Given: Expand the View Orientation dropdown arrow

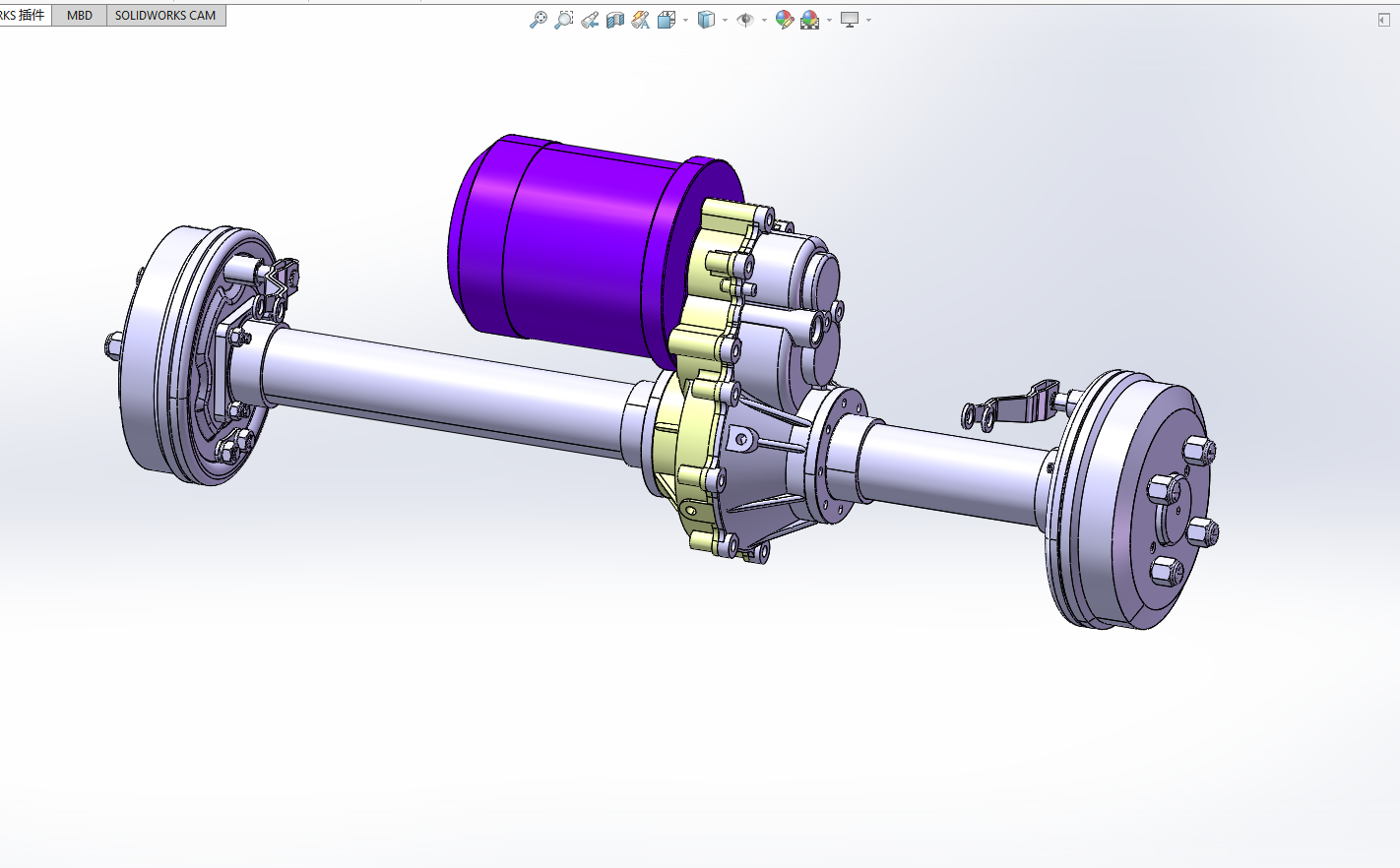Looking at the screenshot, I should pyautogui.click(x=685, y=20).
